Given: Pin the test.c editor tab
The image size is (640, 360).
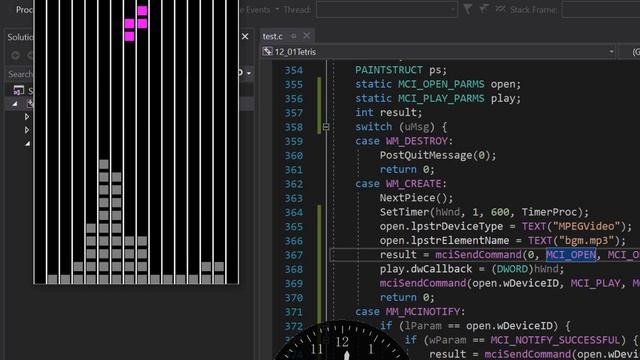Looking at the screenshot, I should tap(293, 36).
